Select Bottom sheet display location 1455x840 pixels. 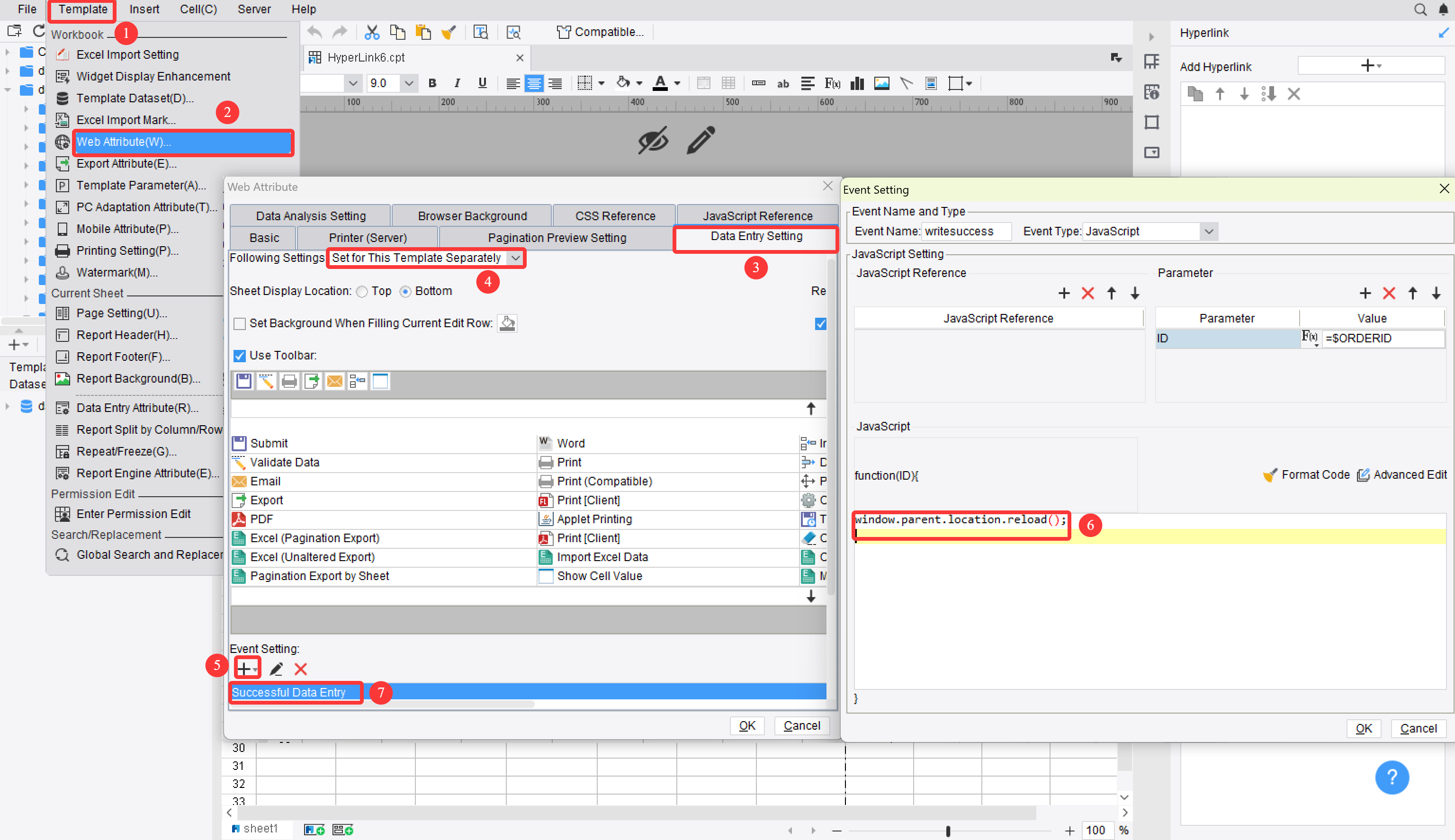(405, 292)
